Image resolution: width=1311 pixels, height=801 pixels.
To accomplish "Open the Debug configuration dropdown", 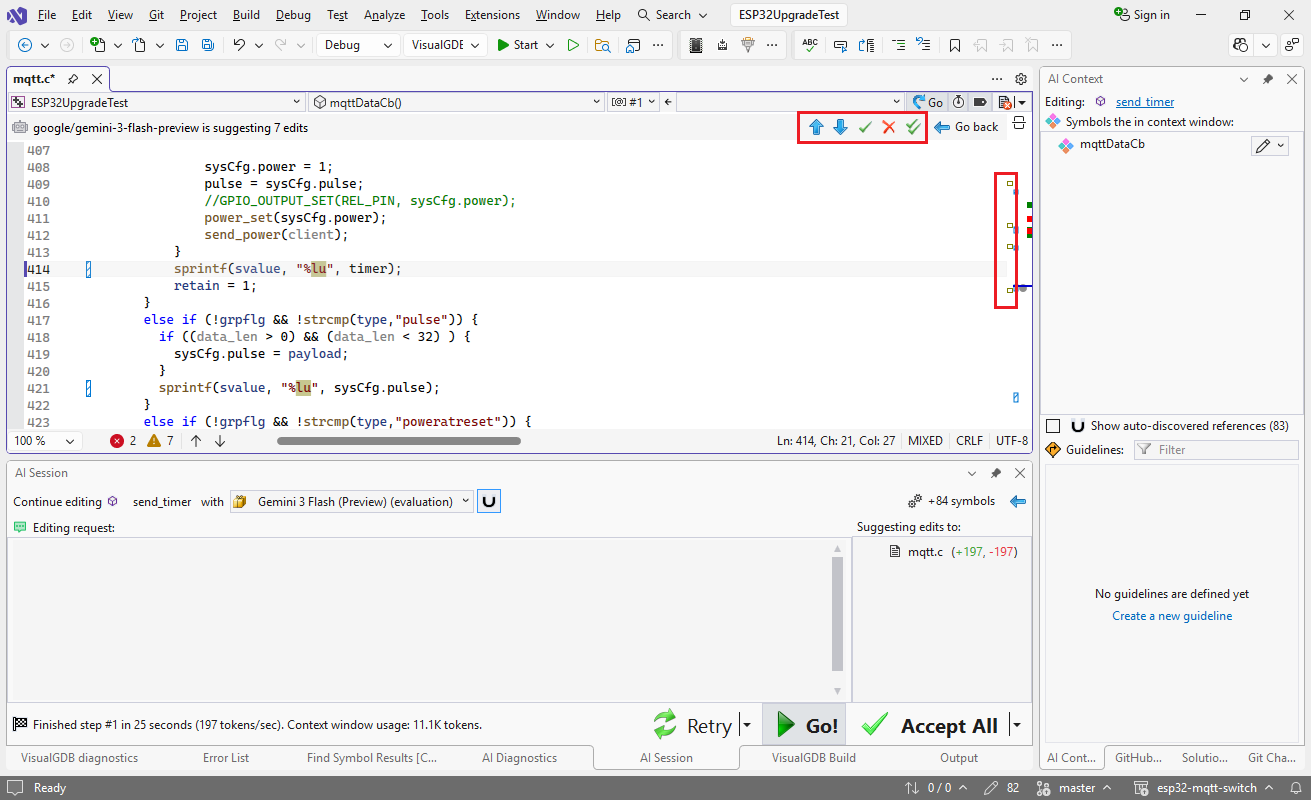I will tap(386, 45).
